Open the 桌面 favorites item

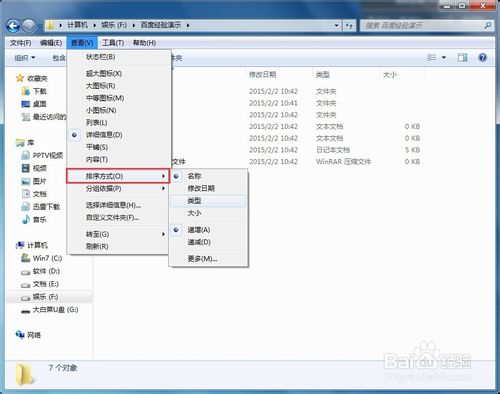click(34, 104)
